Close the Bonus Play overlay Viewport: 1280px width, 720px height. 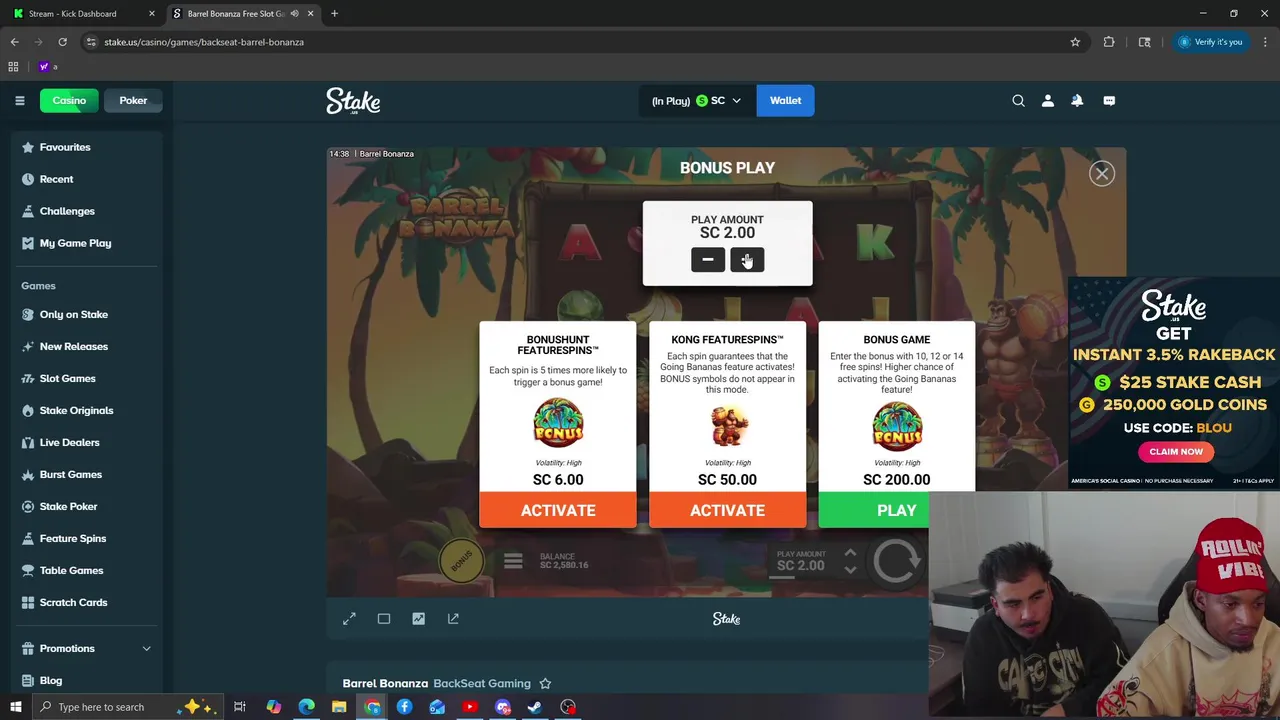pos(1102,174)
